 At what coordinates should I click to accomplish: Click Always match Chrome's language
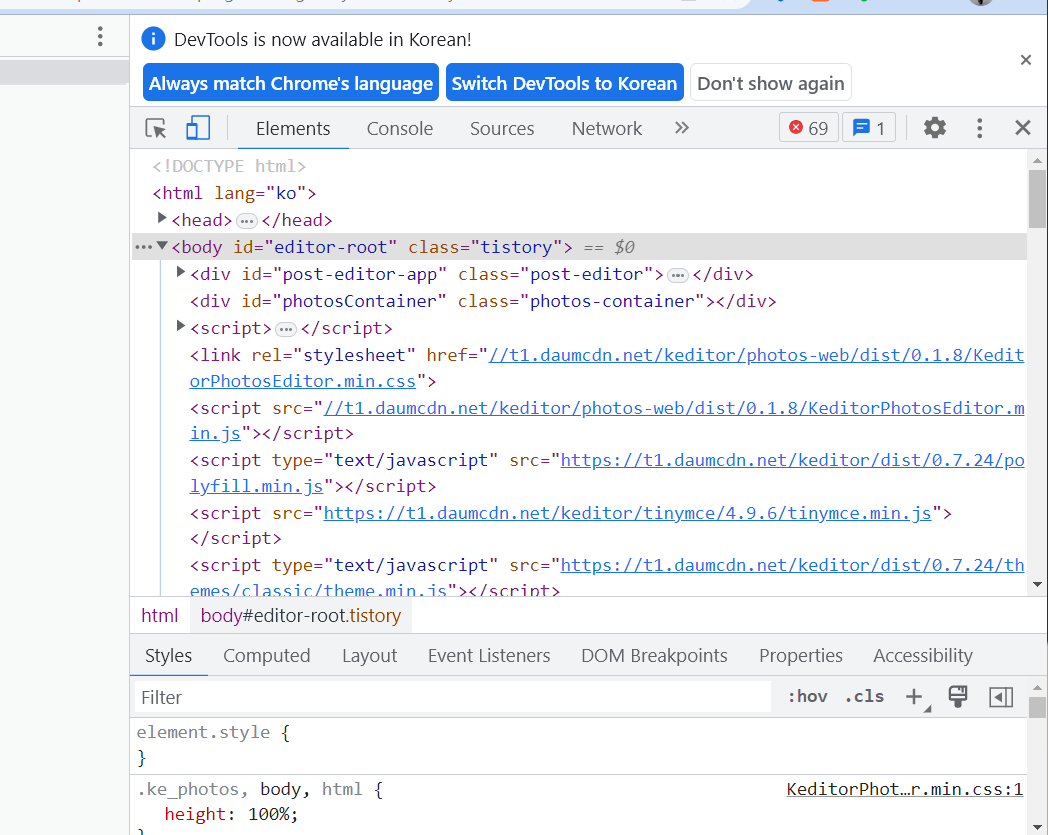[x=291, y=83]
